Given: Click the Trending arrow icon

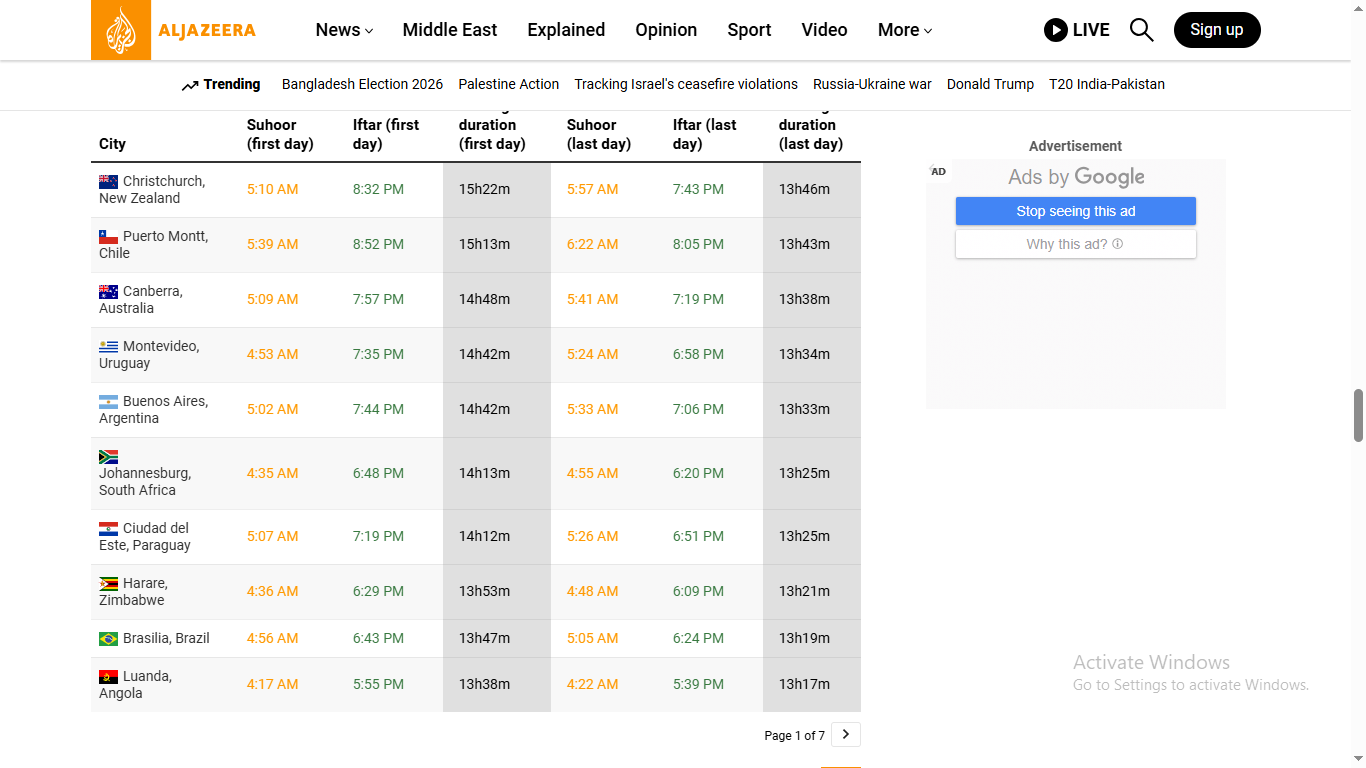Looking at the screenshot, I should pos(190,86).
